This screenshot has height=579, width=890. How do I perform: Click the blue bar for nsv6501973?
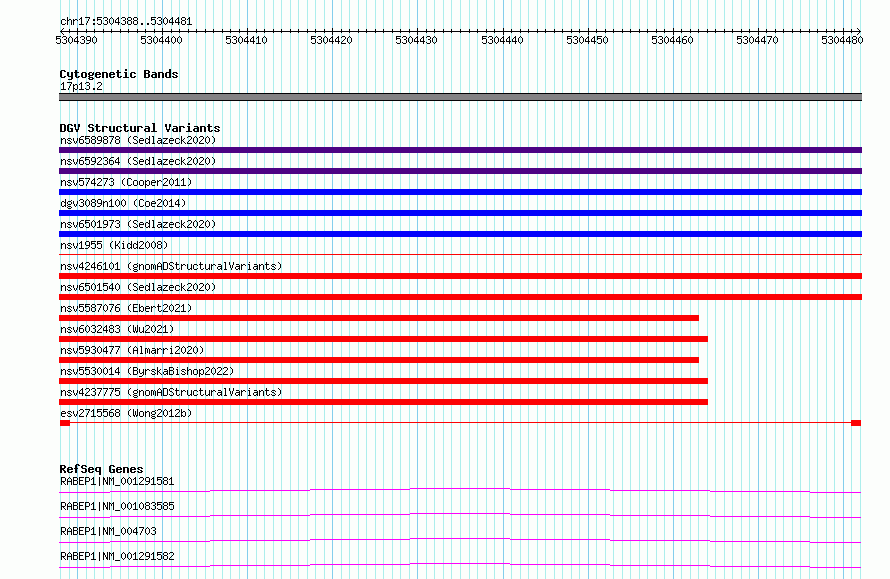(460, 234)
